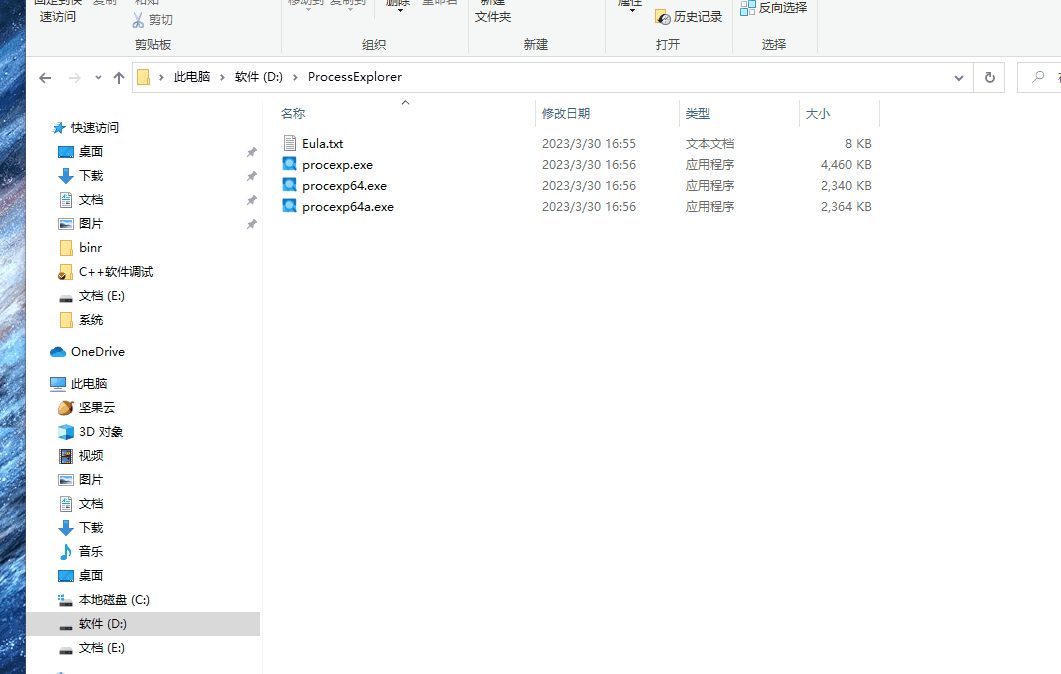1061x674 pixels.
Task: Open the 系统 folder in sidebar
Action: pos(91,320)
